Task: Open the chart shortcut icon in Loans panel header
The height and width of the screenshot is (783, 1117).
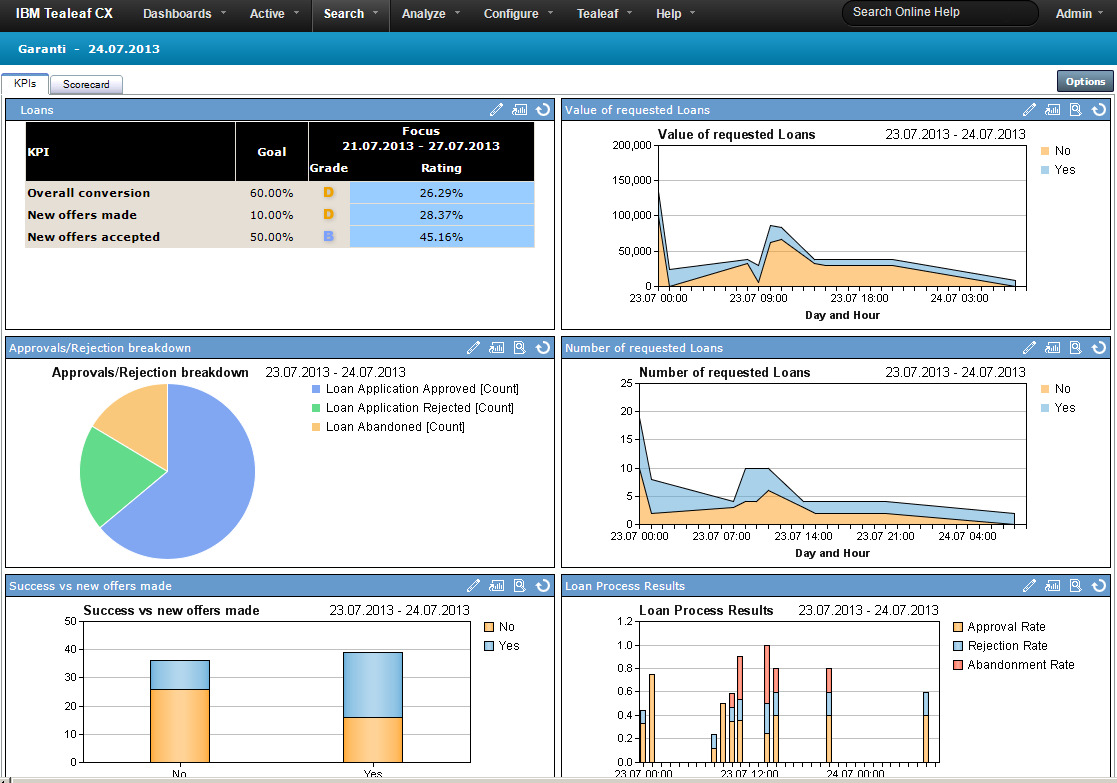Action: tap(520, 110)
